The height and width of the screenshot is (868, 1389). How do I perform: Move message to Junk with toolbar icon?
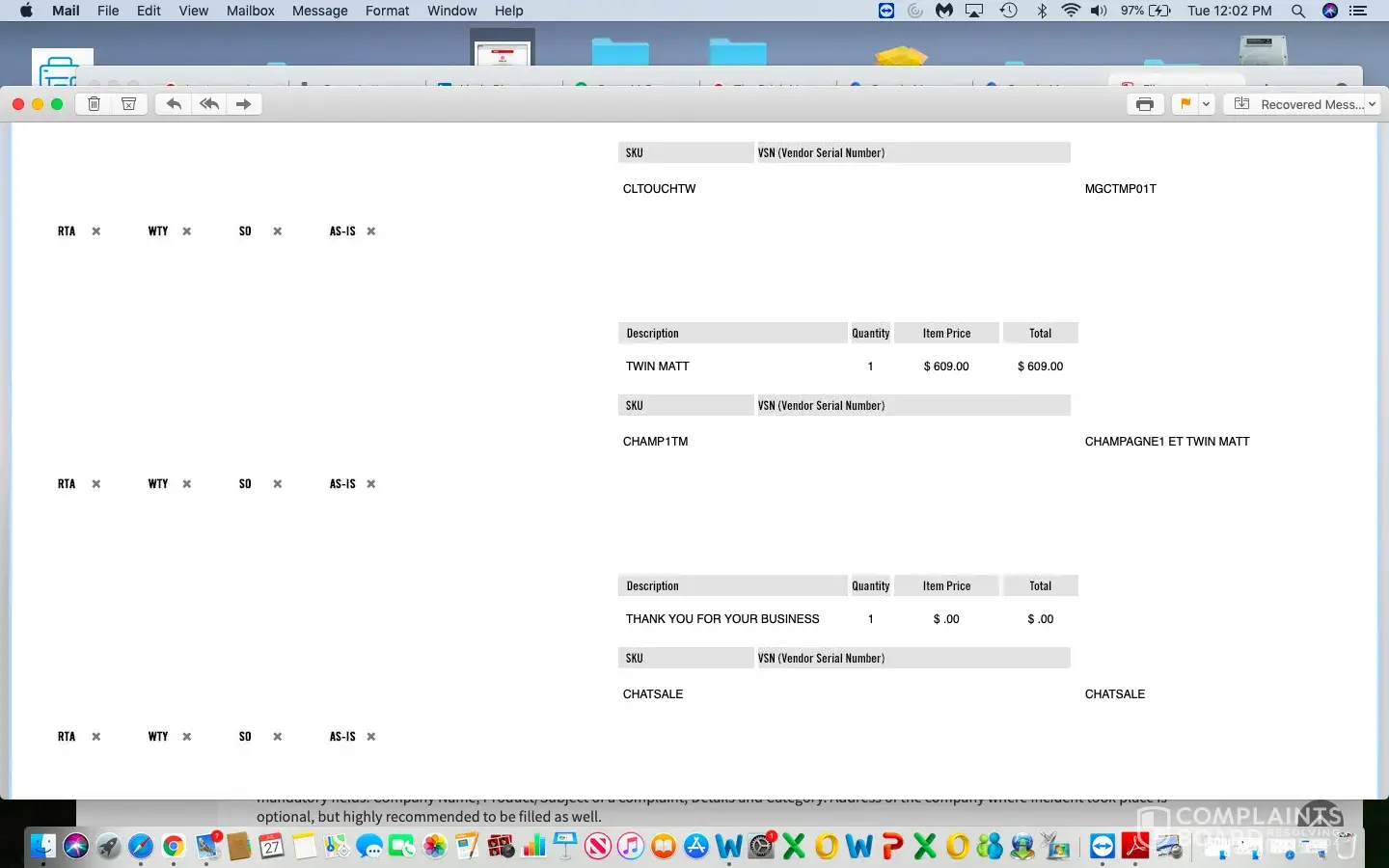coord(128,104)
